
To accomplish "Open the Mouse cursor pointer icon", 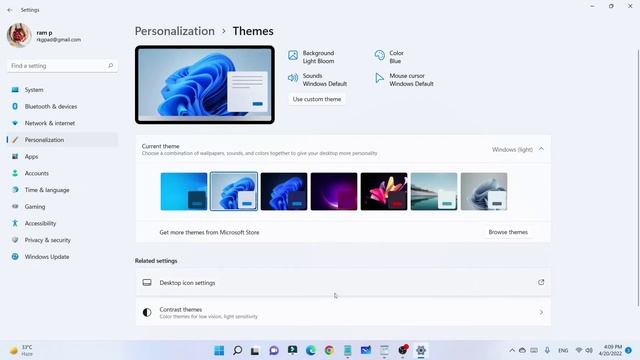I will tap(380, 78).
